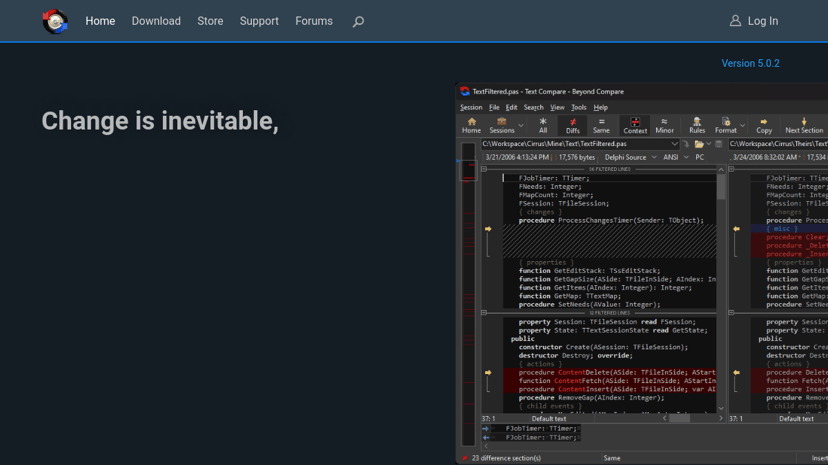Expand the 06 filtered lines in left pane
828x465 pixels.
[x=484, y=169]
